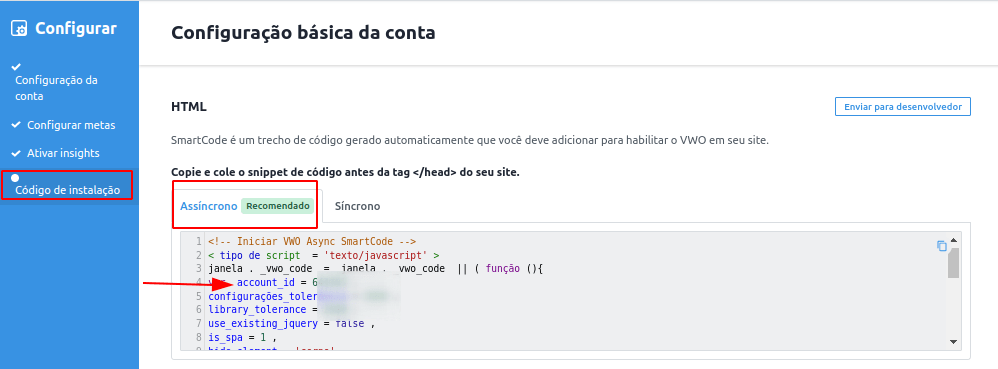The image size is (998, 369).
Task: Click the code line containing 'texto/javascript'
Action: tap(323, 255)
